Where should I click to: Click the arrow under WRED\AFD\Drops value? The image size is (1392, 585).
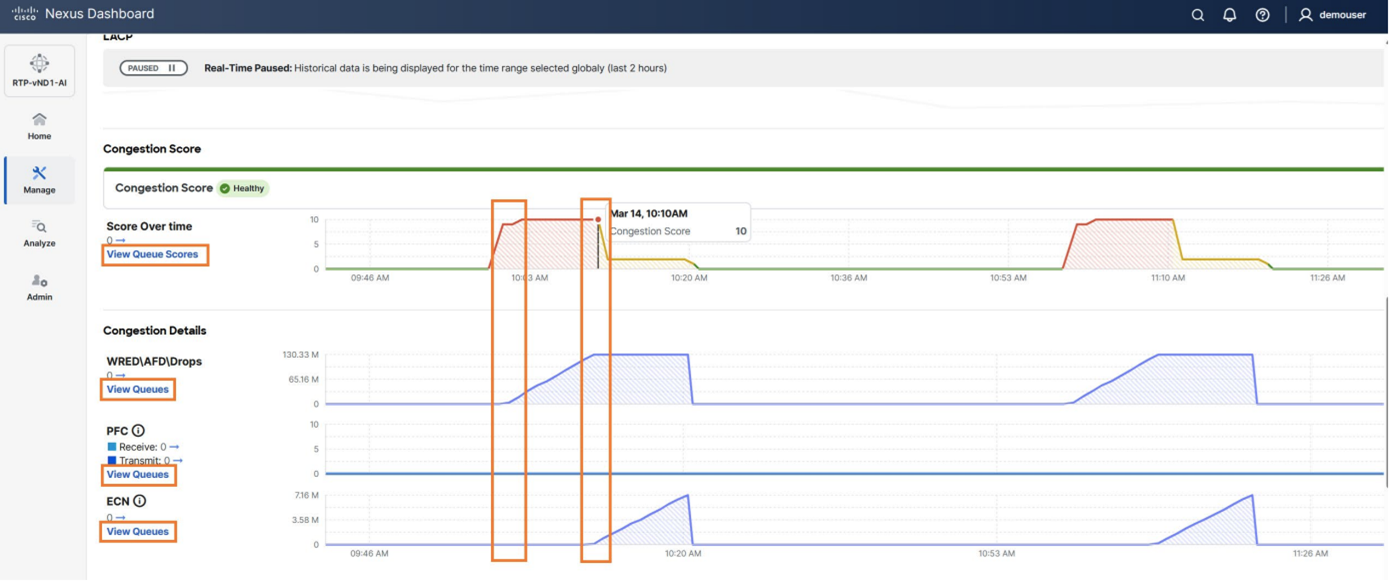coord(120,375)
